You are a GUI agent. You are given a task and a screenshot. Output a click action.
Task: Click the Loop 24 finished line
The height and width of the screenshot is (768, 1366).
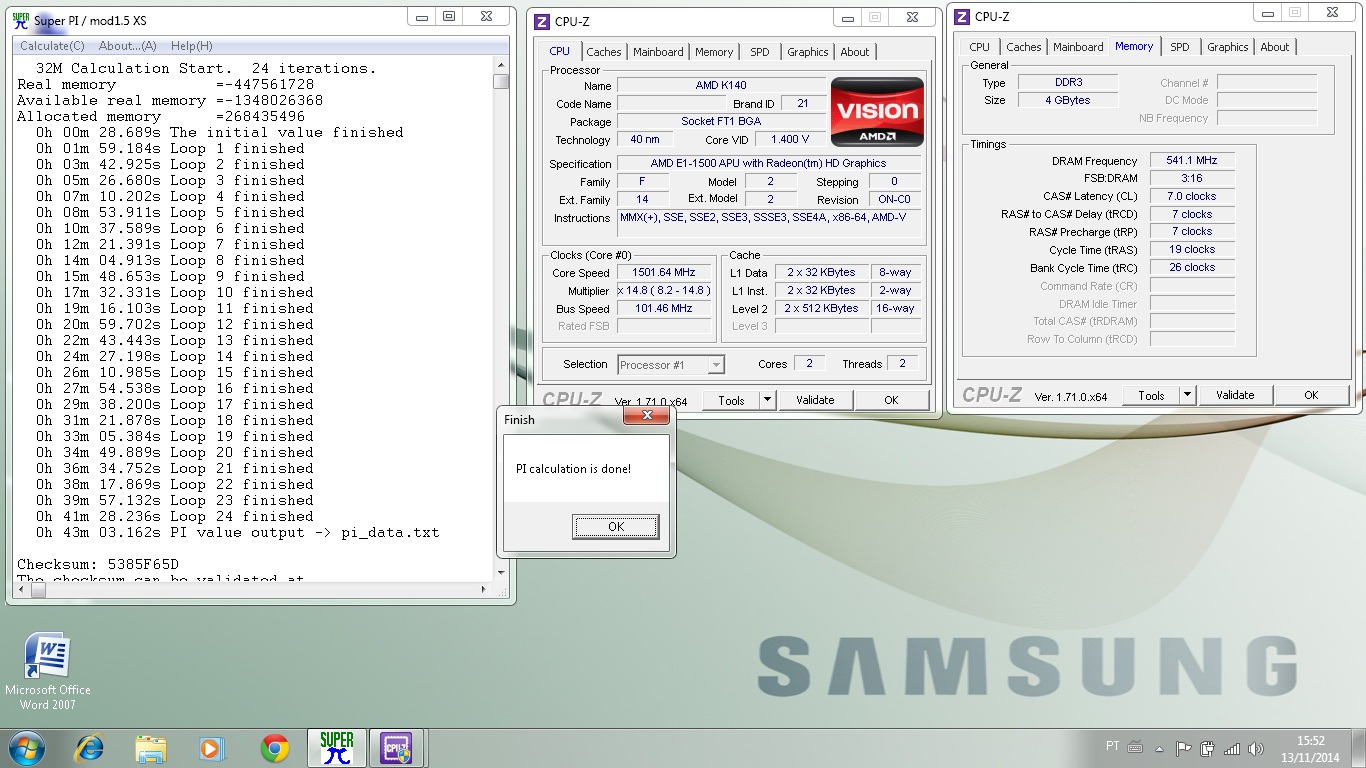tap(175, 516)
